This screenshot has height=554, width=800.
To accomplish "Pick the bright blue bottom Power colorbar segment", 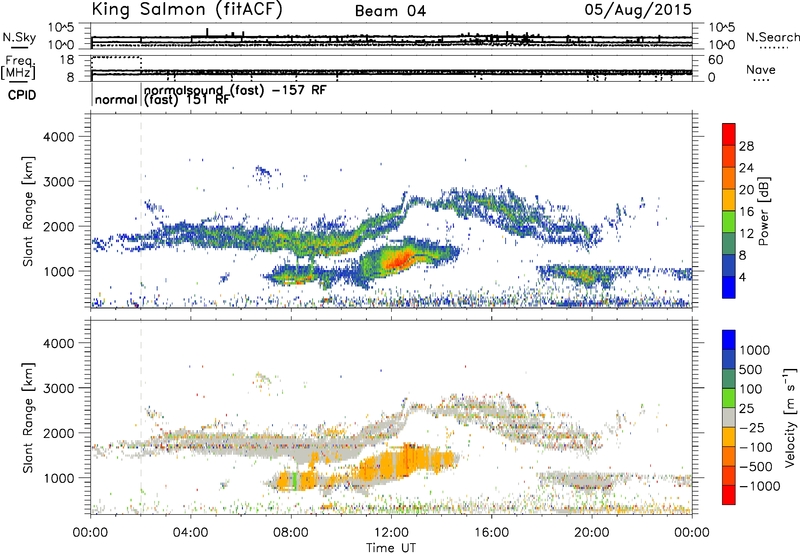I will 729,287.
